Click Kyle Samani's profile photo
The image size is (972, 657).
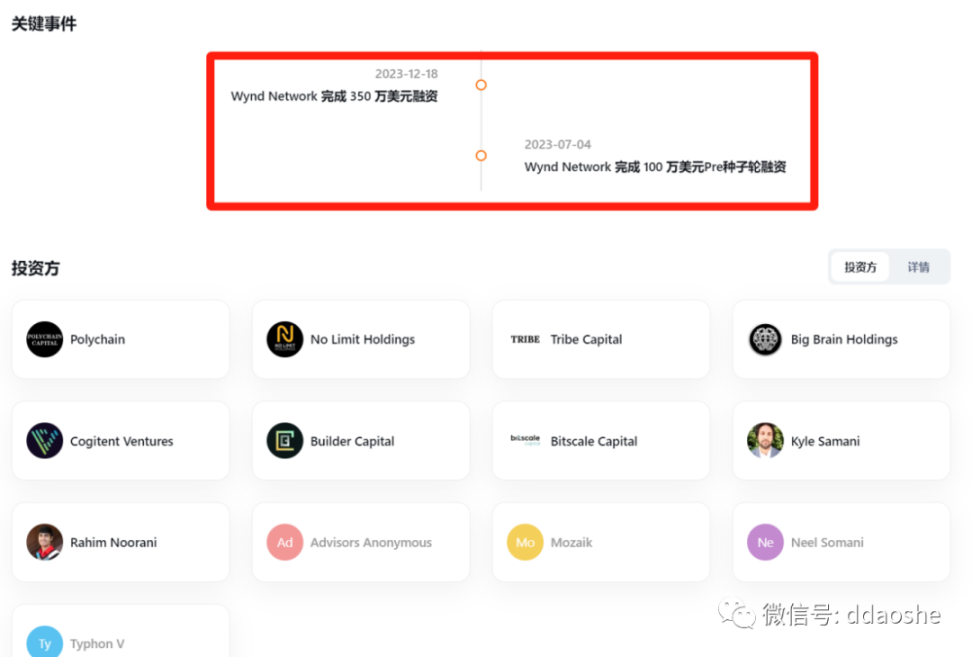pos(765,441)
